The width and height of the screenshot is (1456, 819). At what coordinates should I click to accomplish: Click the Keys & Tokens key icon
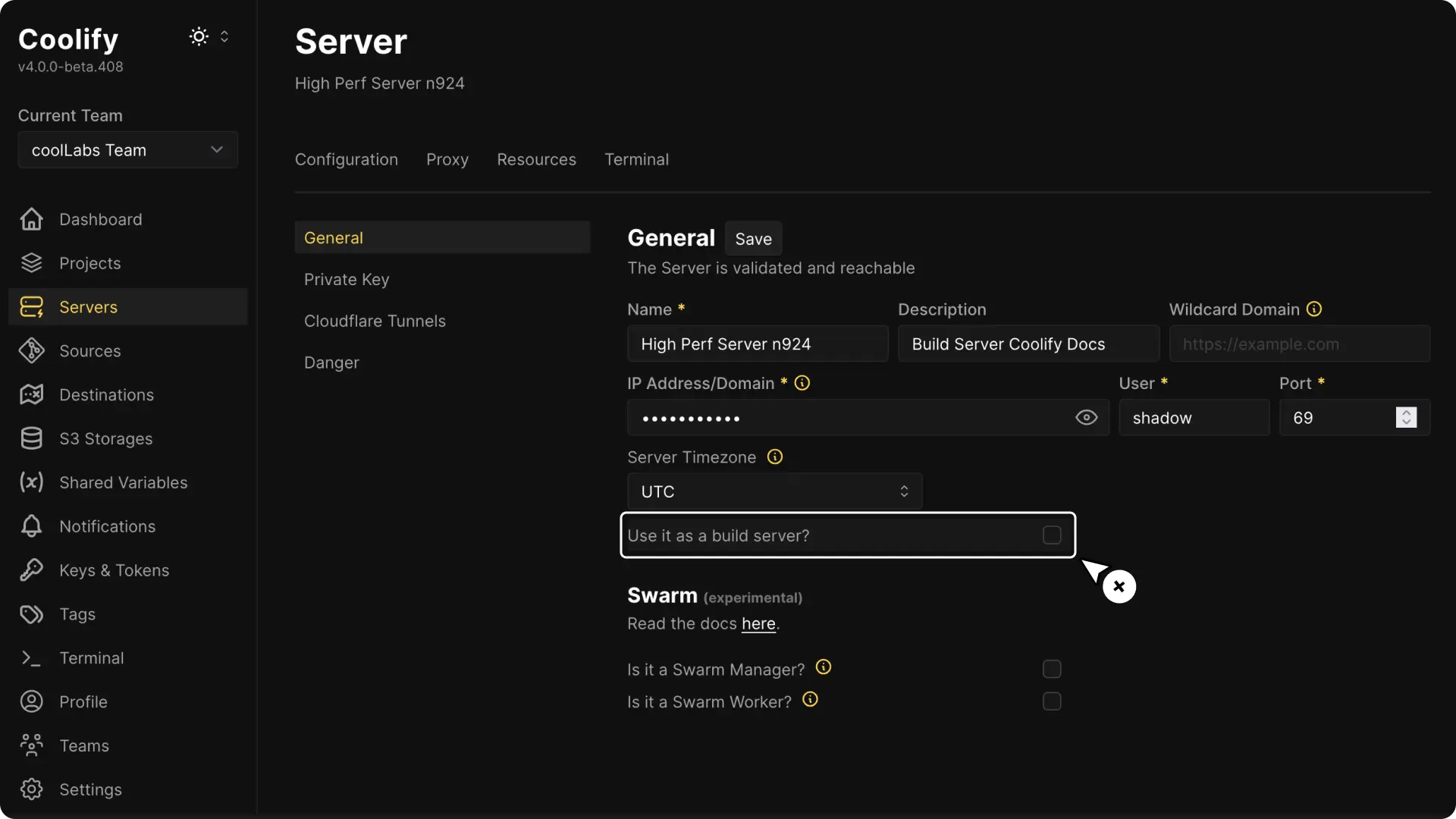[x=30, y=570]
